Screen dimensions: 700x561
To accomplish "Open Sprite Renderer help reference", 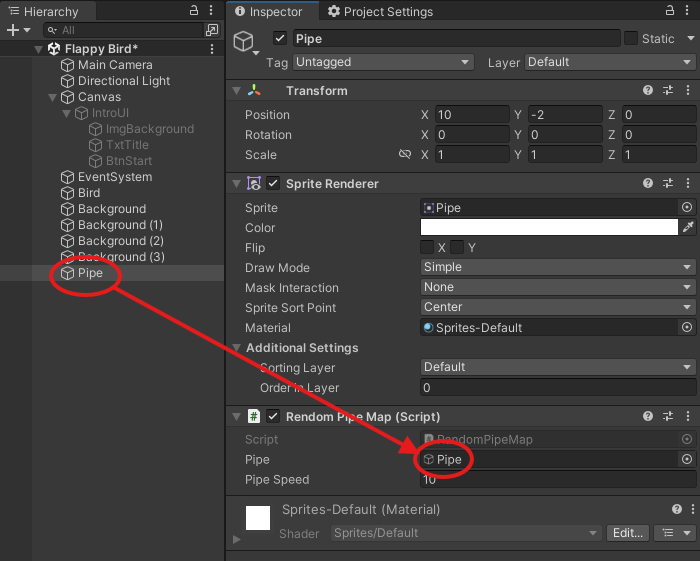I will point(648,183).
